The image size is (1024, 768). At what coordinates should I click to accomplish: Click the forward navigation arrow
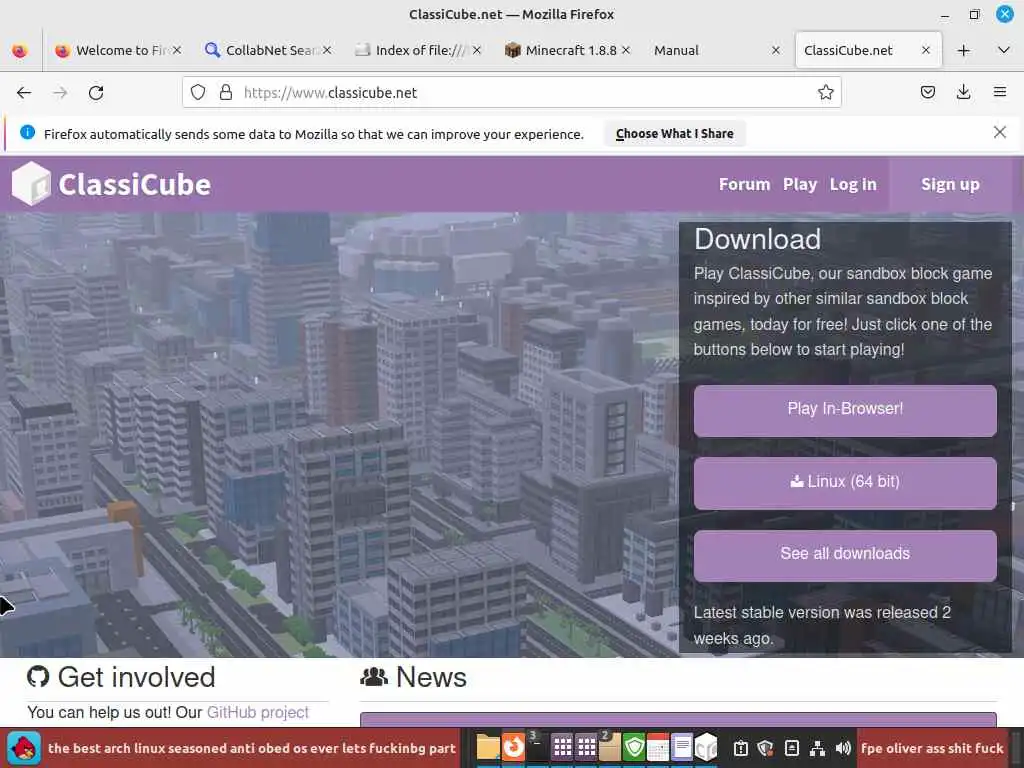[60, 93]
